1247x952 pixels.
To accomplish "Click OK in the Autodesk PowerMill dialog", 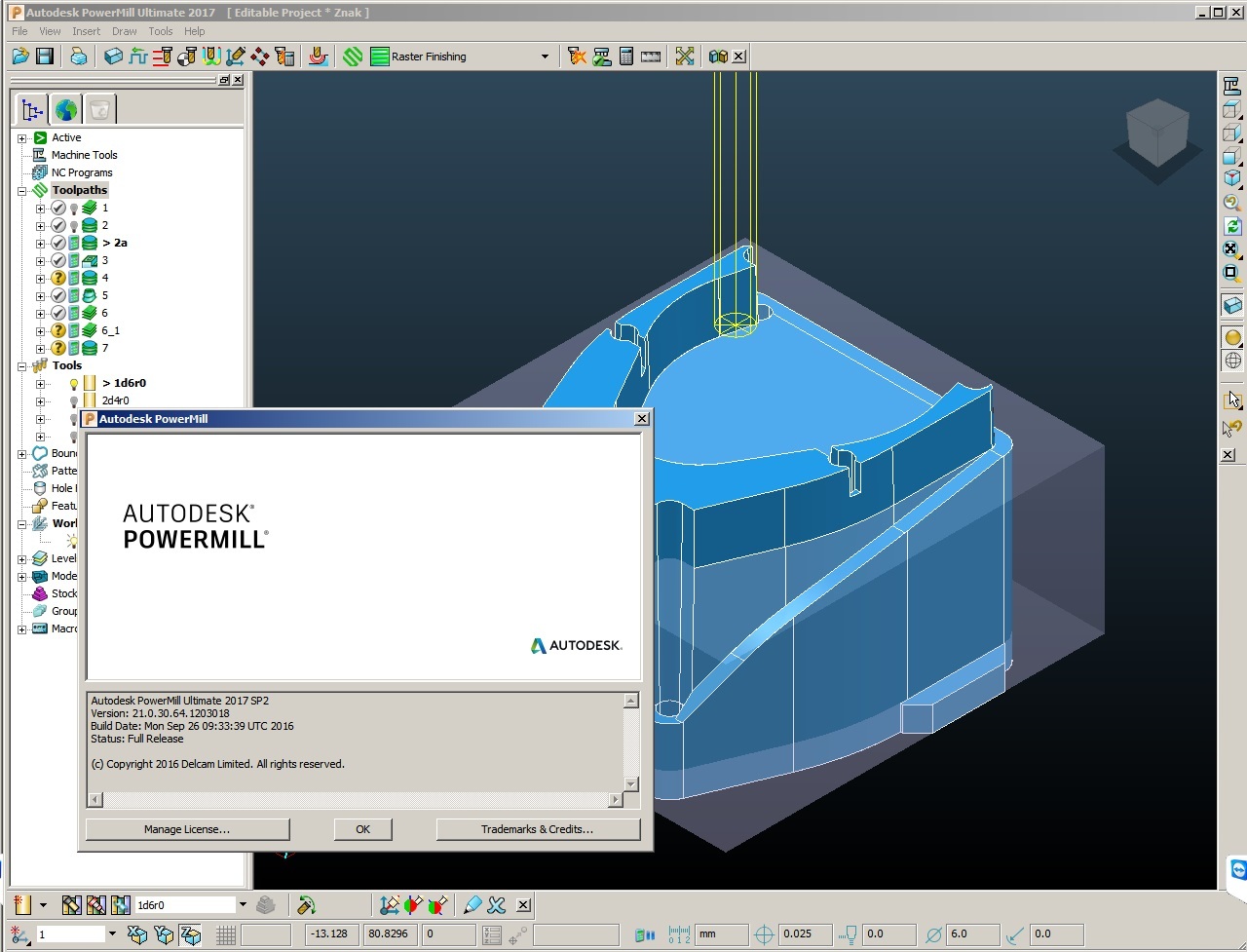I will tap(362, 829).
